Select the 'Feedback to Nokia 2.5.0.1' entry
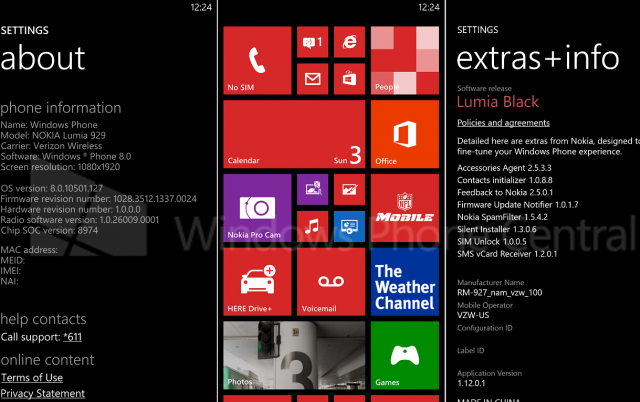Screen dimensions: 640x402 pyautogui.click(x=505, y=192)
